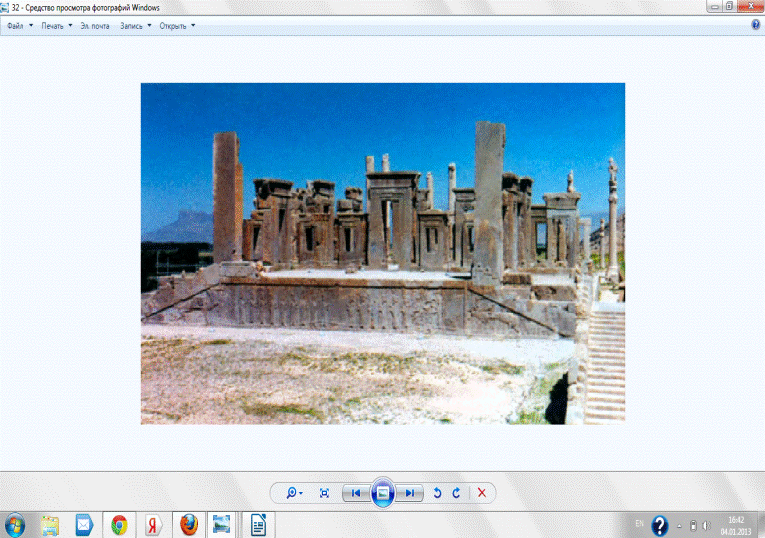Open the Открыть menu
Image resolution: width=765 pixels, height=538 pixels.
(173, 26)
